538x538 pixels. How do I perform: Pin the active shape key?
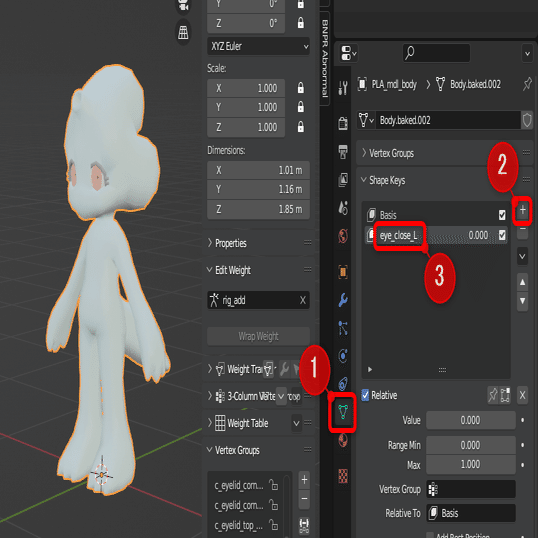[x=493, y=395]
